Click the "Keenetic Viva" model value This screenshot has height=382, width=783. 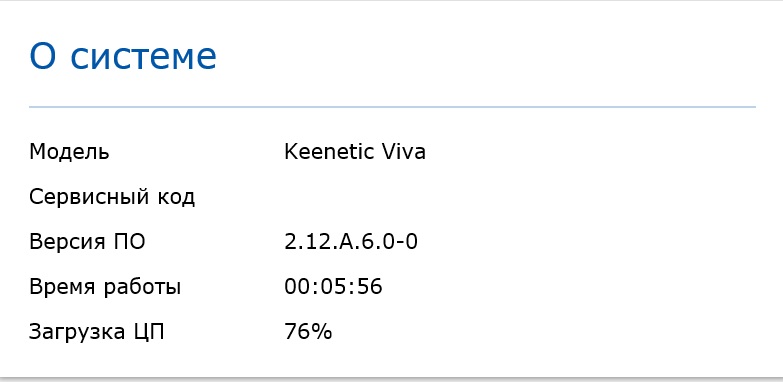pyautogui.click(x=355, y=152)
